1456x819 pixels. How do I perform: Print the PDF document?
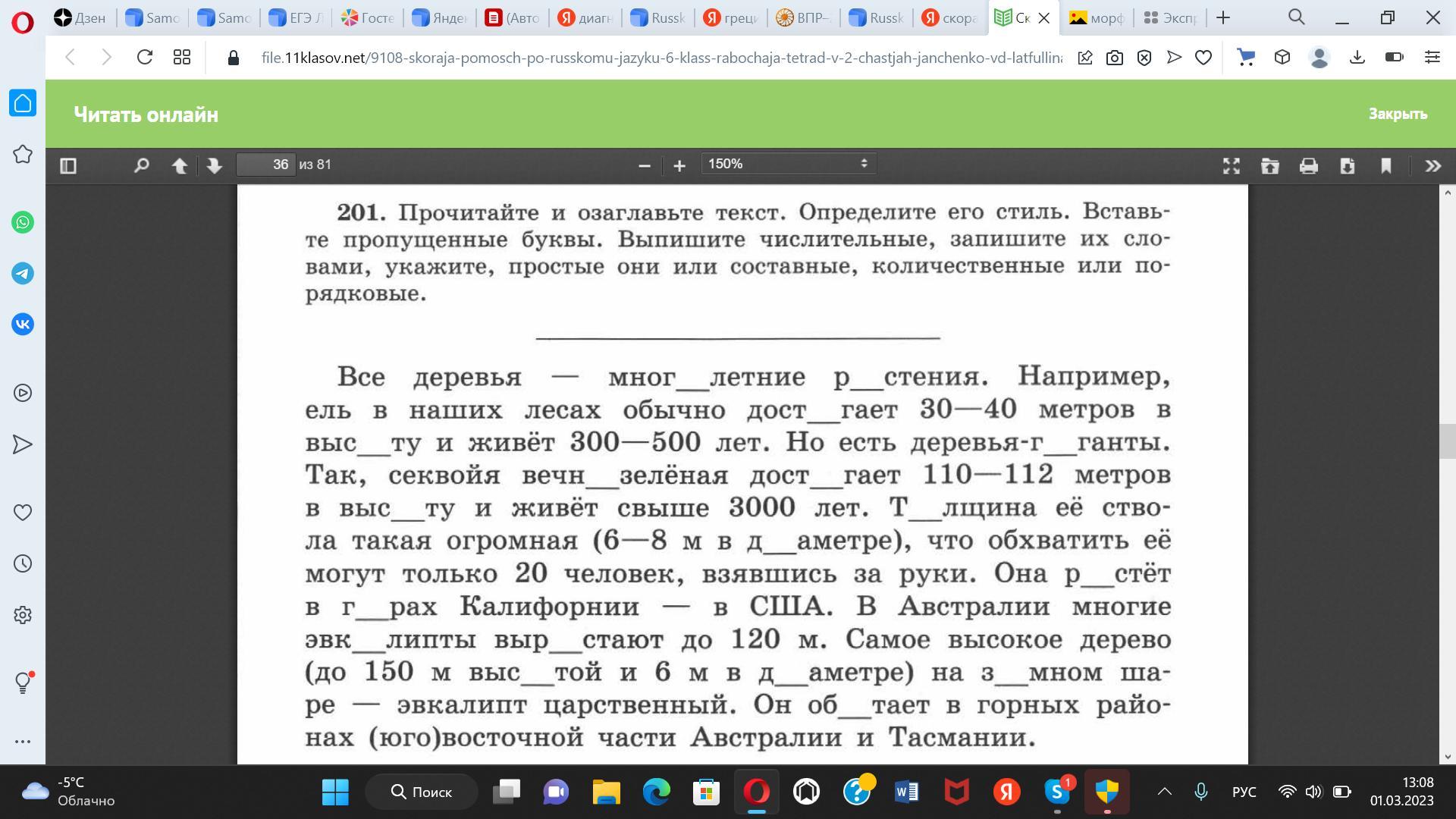coord(1309,165)
